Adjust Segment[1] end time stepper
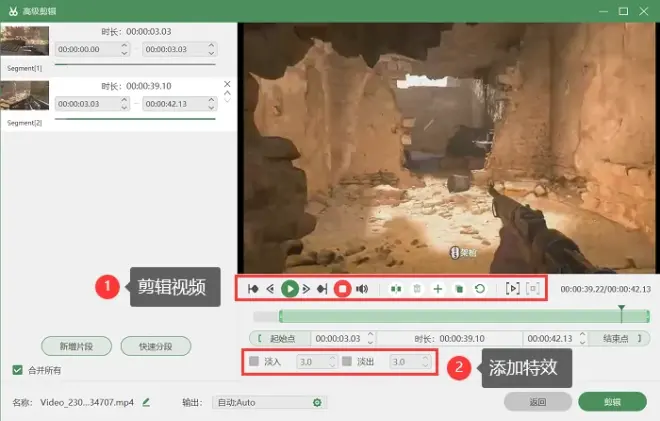Viewport: 660px width, 421px height. [211, 49]
